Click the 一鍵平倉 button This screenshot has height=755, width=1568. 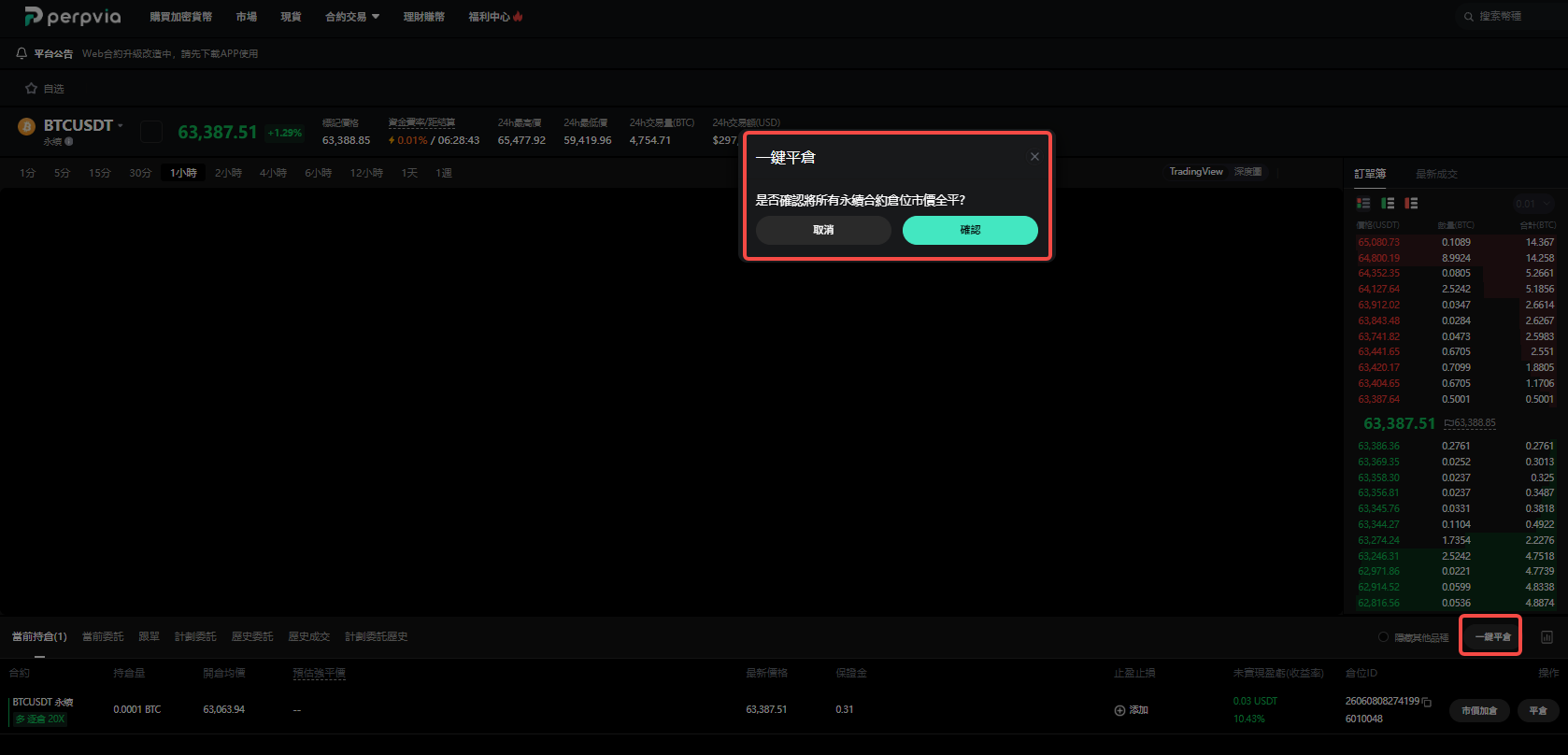(1492, 636)
